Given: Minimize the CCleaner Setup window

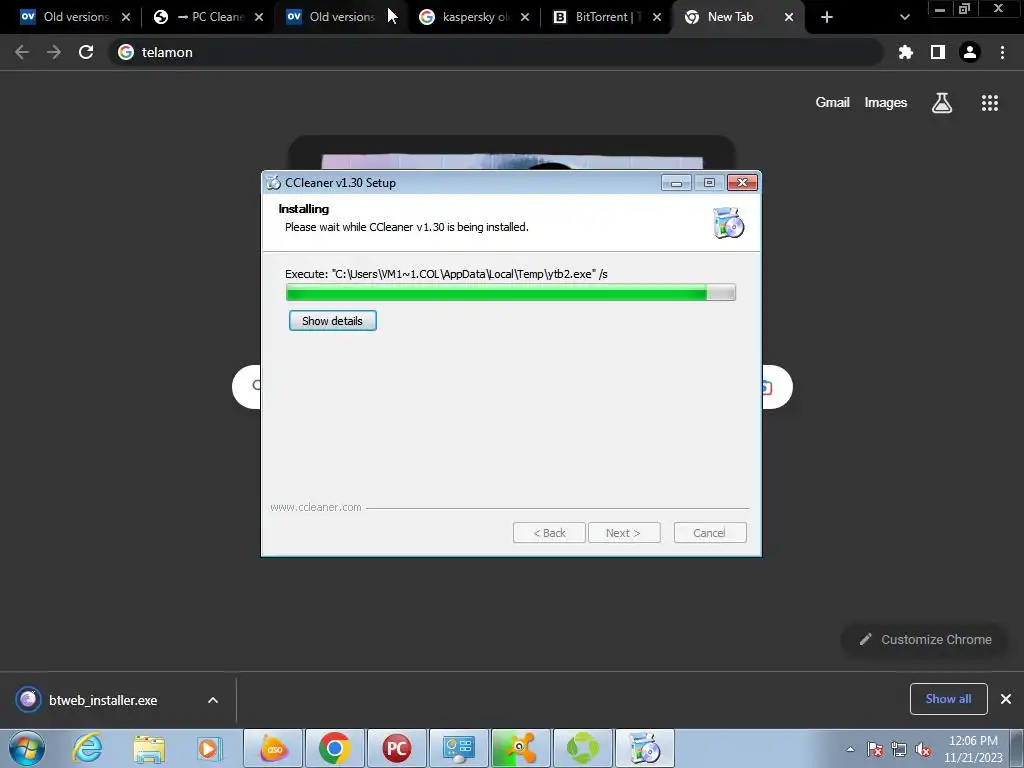Looking at the screenshot, I should (676, 183).
